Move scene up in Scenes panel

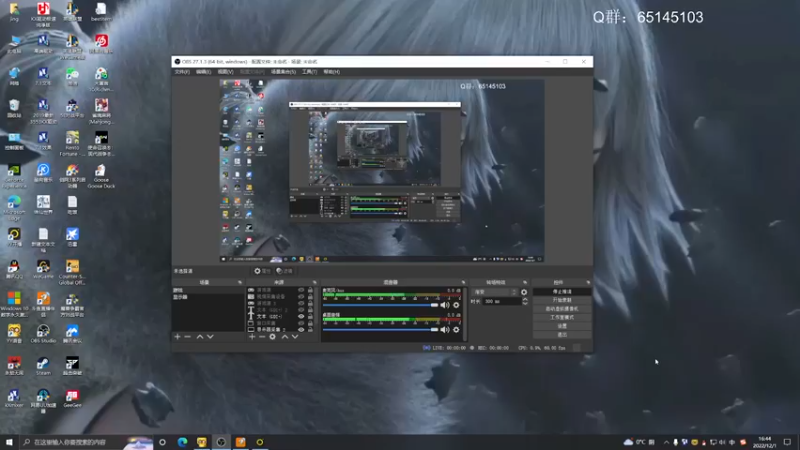point(200,337)
